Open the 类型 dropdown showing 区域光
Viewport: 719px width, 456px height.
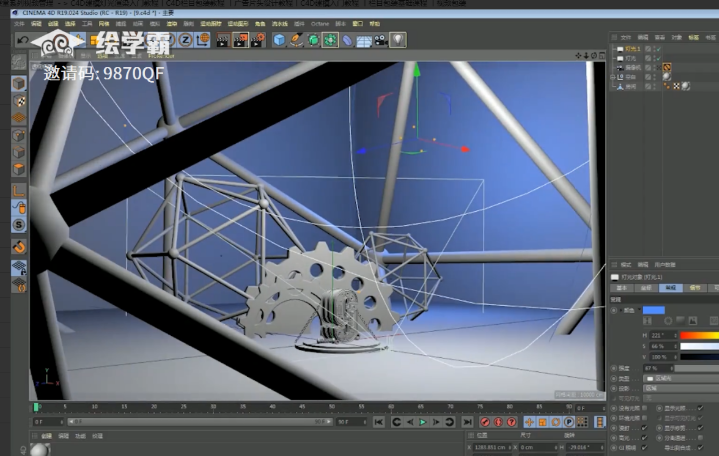pyautogui.click(x=681, y=378)
